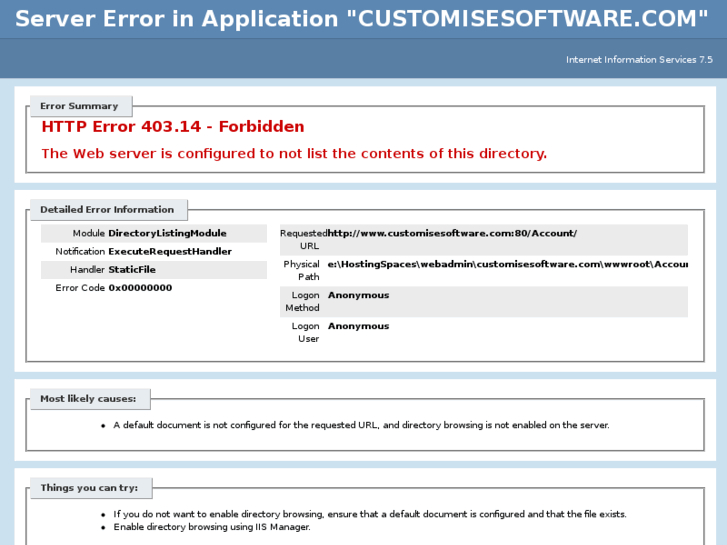This screenshot has width=727, height=545.
Task: Click the Logon User Anonymous value
Action: 358,326
